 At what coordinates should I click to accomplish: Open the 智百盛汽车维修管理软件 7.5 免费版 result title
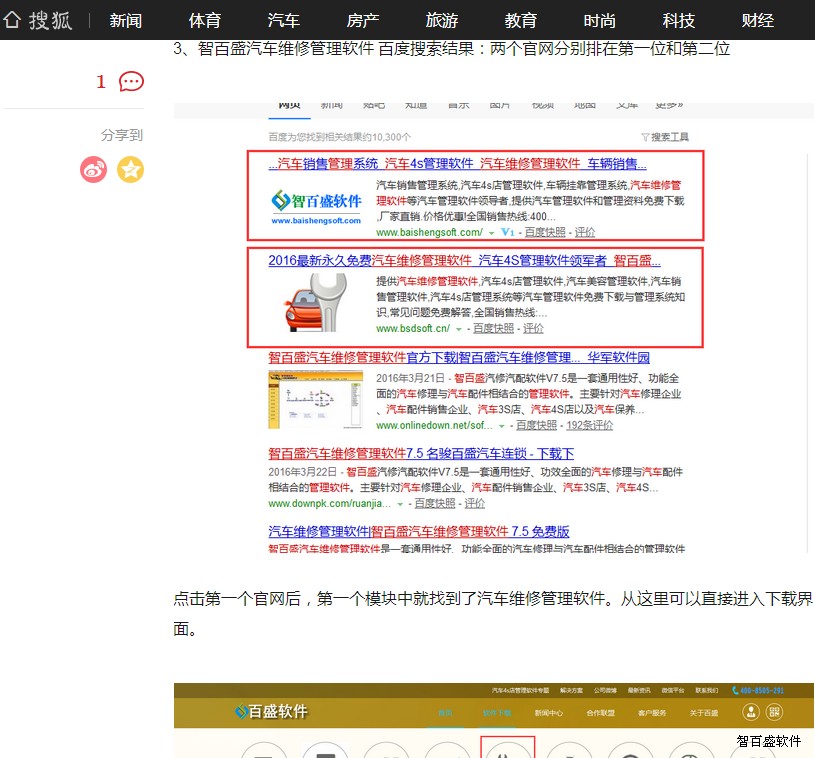tap(419, 531)
